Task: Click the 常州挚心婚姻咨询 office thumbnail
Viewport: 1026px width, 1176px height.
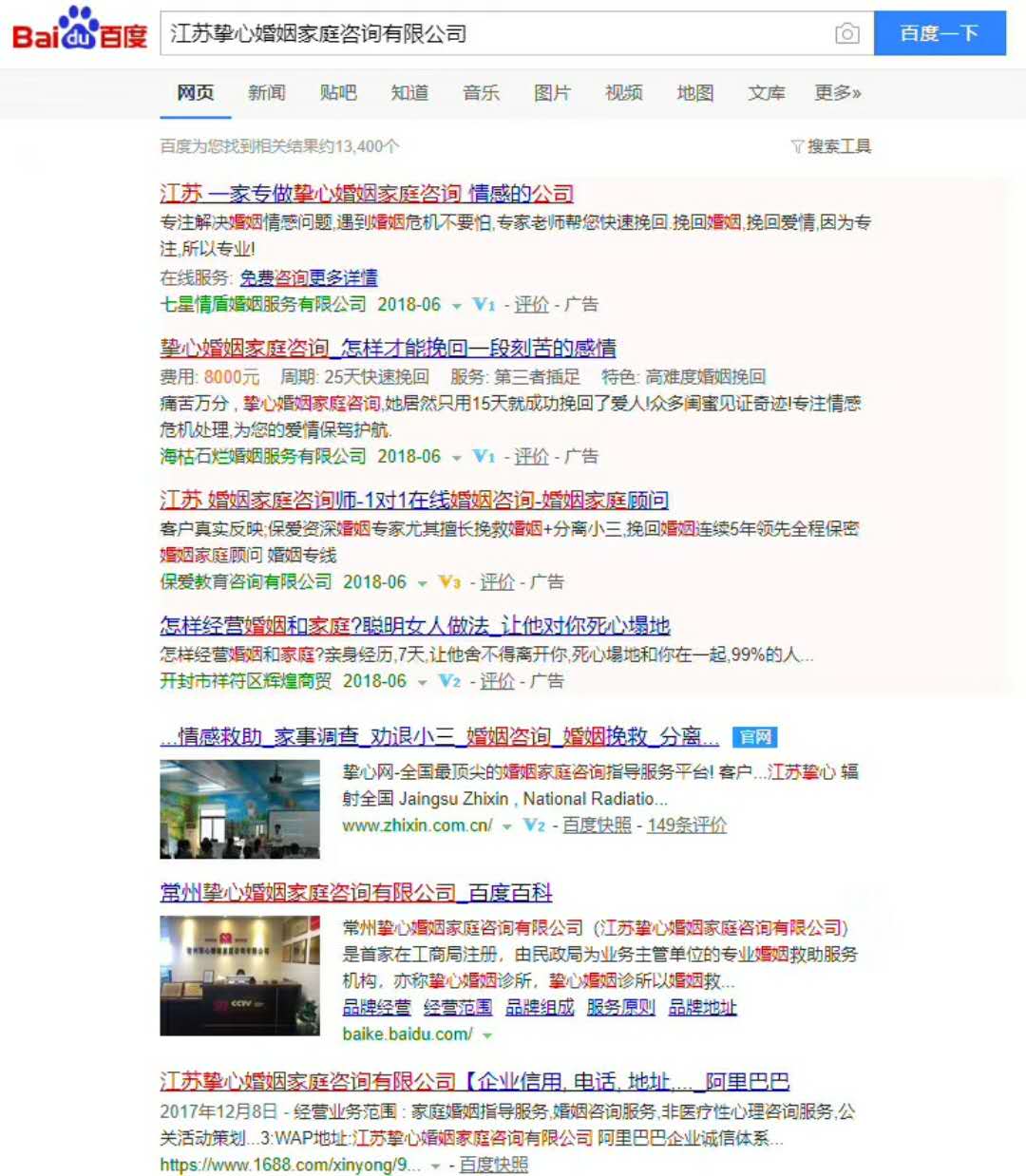Action: [x=239, y=973]
